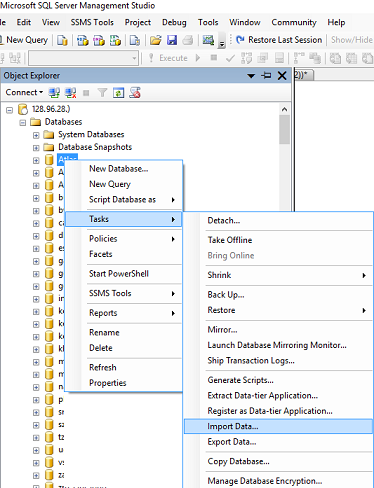Click the red Object Explorer toolbar icon

[135, 93]
